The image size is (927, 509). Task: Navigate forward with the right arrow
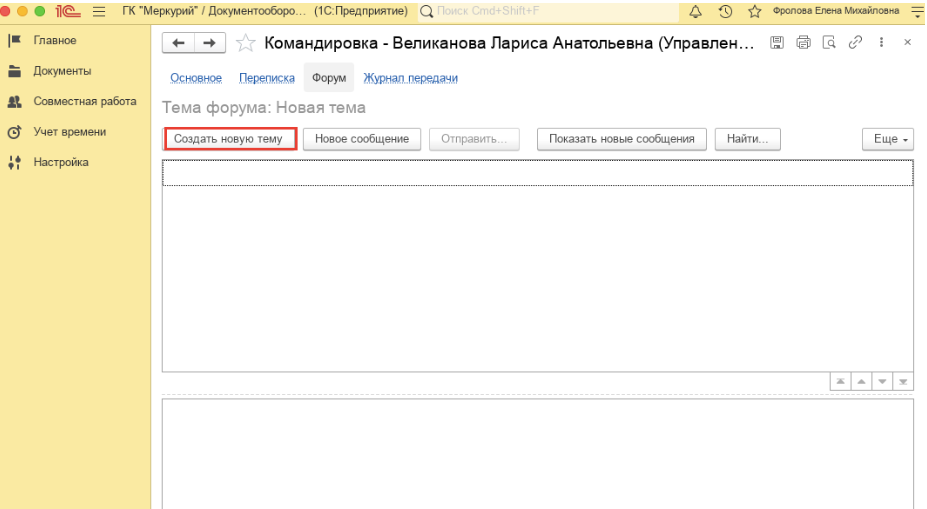(x=209, y=43)
